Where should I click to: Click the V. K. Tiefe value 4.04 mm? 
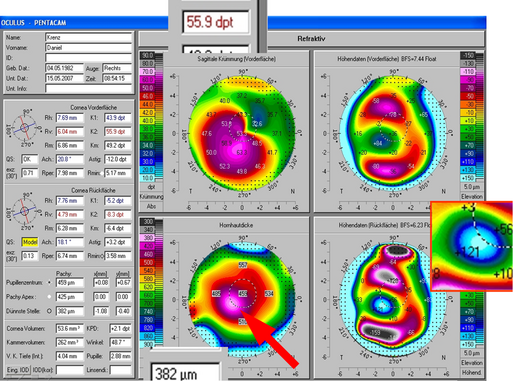coord(70,356)
